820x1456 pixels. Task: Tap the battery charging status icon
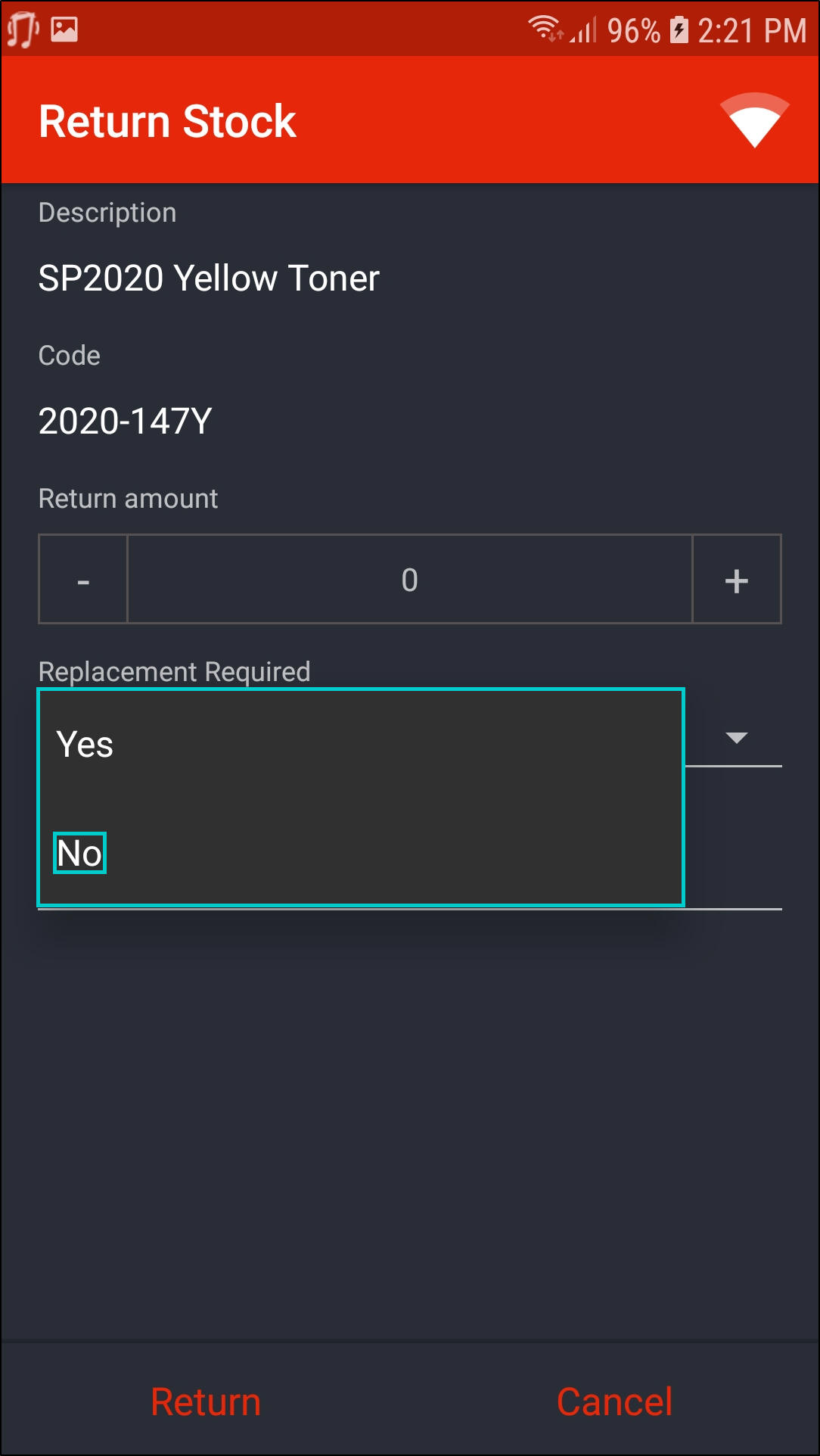click(x=679, y=30)
